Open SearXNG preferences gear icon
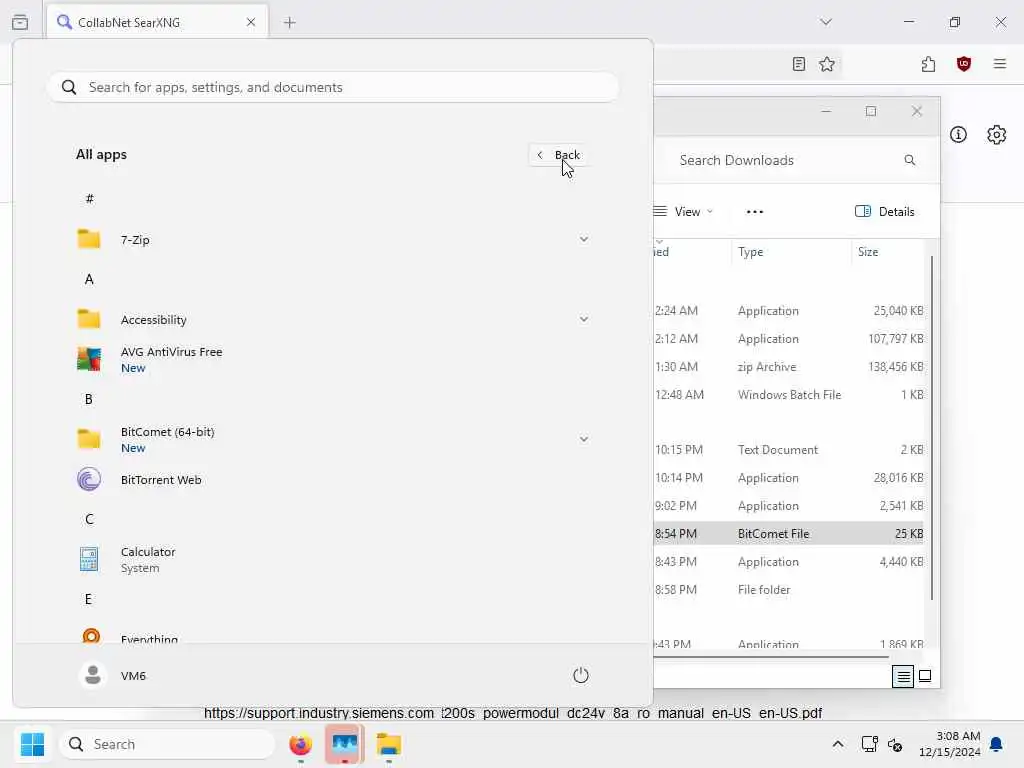This screenshot has width=1024, height=768. click(997, 135)
